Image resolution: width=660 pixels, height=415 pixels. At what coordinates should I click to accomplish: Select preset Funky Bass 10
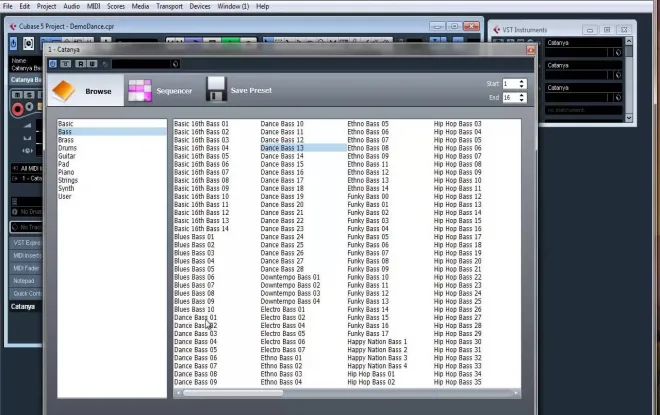(x=368, y=277)
